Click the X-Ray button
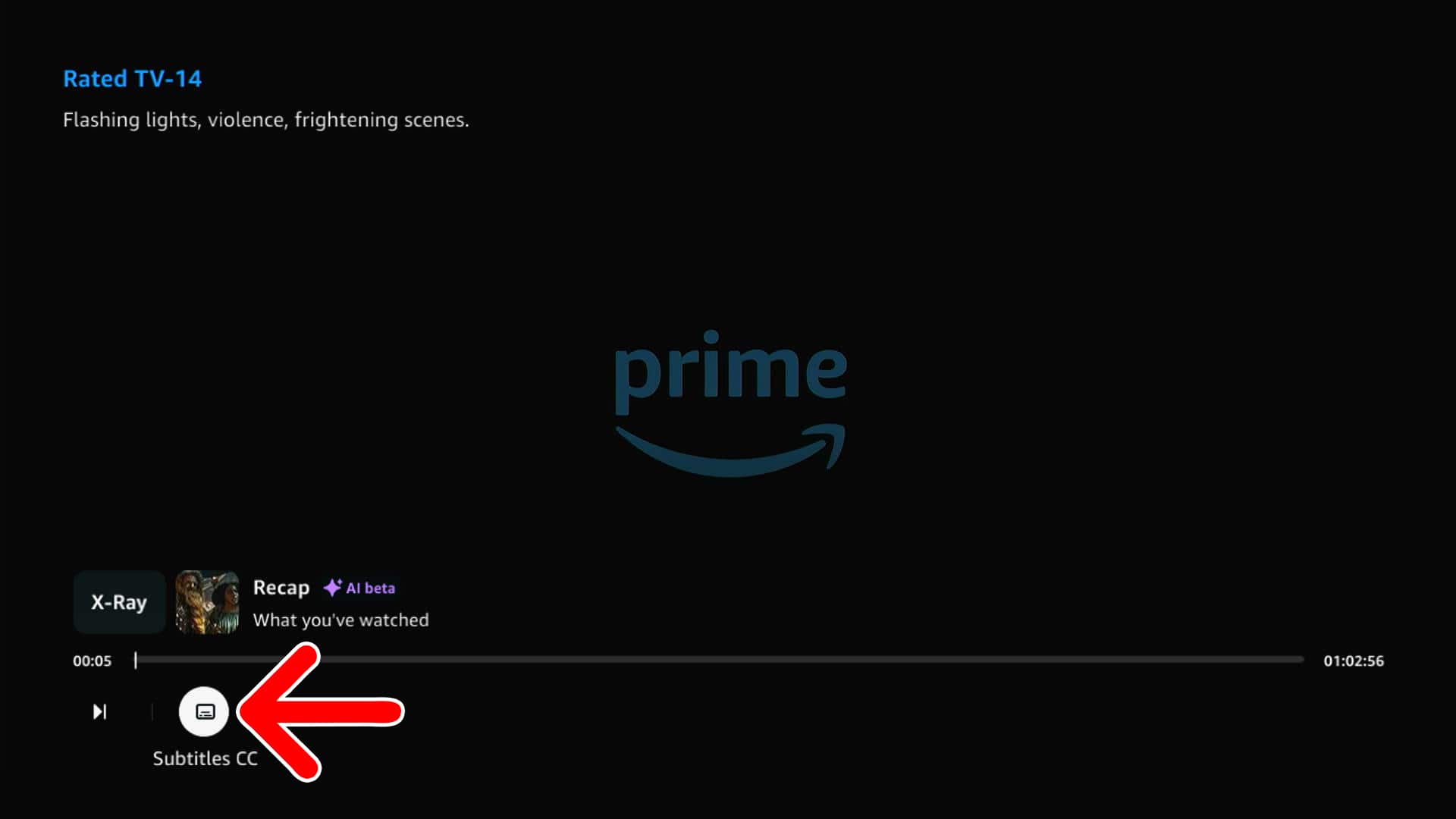 (119, 602)
